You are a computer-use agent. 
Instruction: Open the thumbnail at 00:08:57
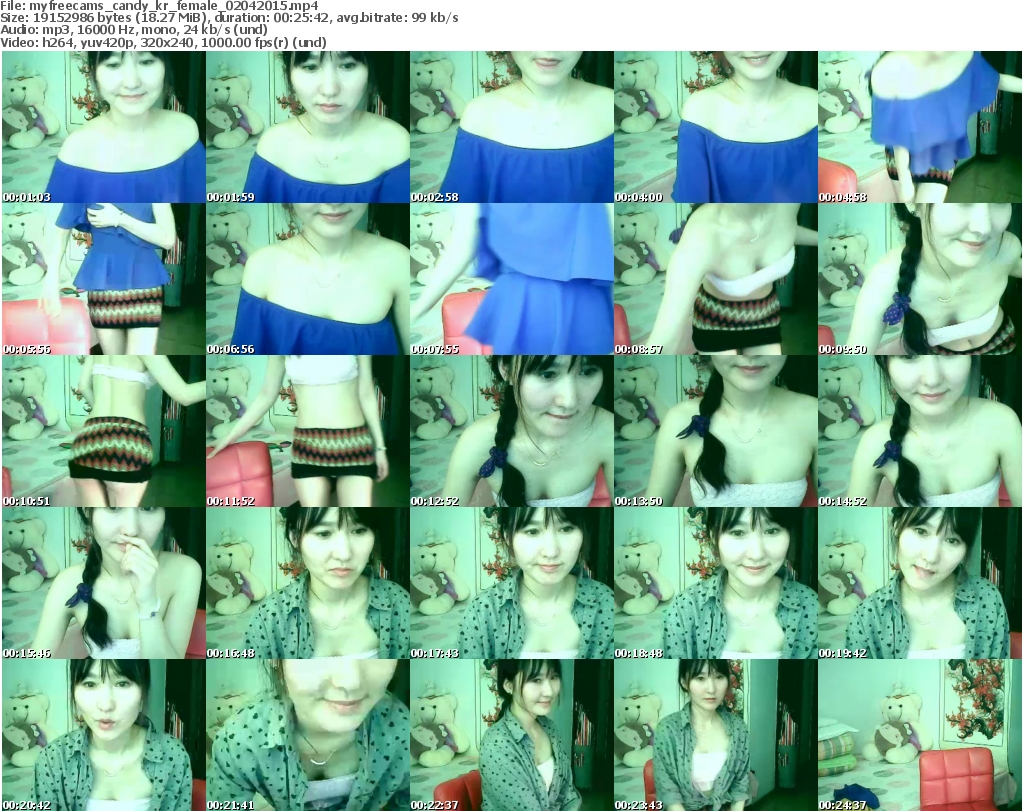coord(716,279)
